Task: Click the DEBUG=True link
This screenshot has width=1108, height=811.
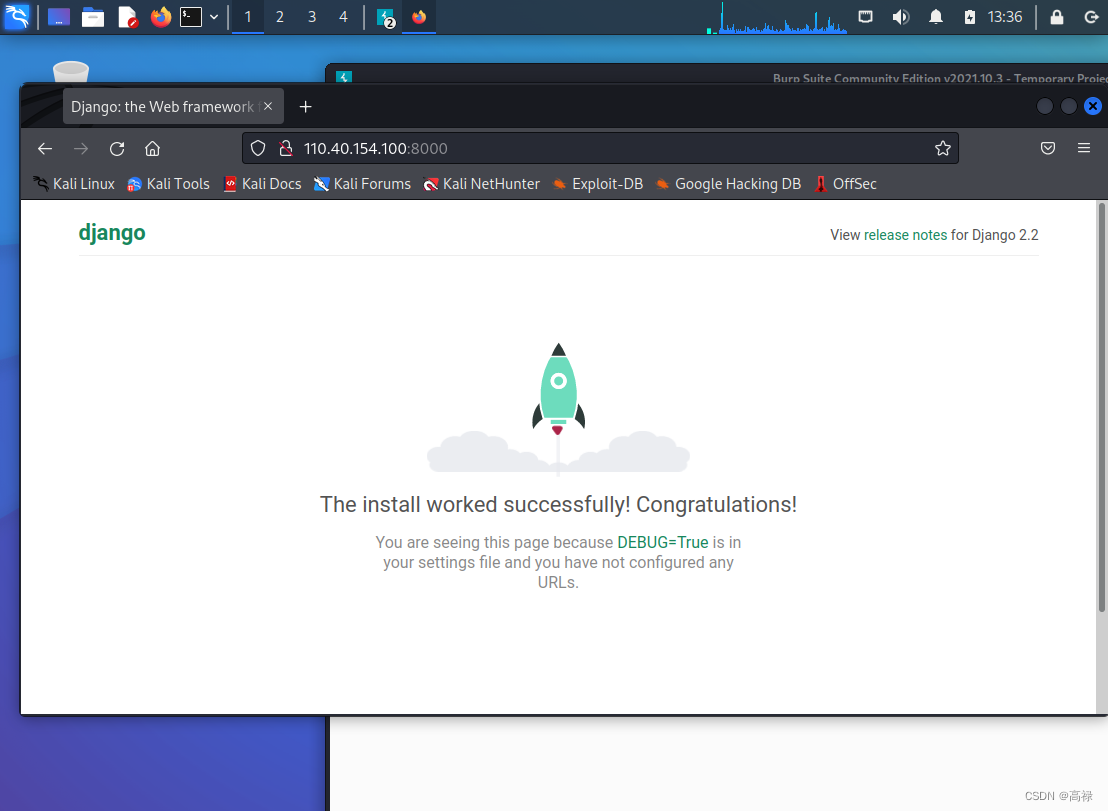Action: [663, 543]
